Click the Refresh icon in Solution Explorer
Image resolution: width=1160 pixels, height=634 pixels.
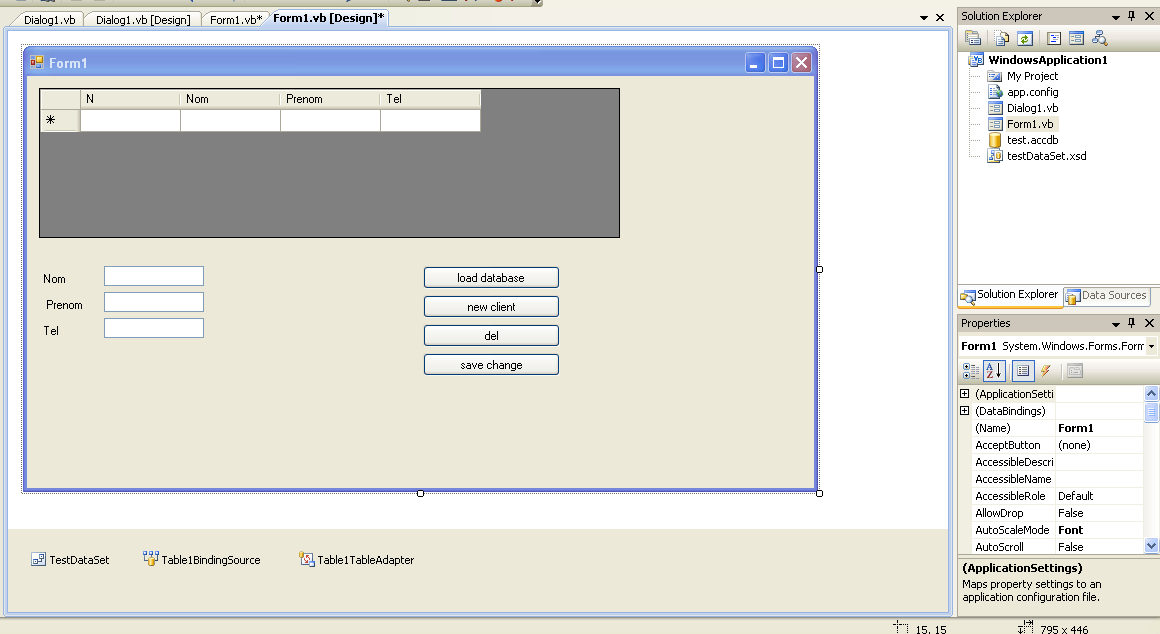[1025, 38]
